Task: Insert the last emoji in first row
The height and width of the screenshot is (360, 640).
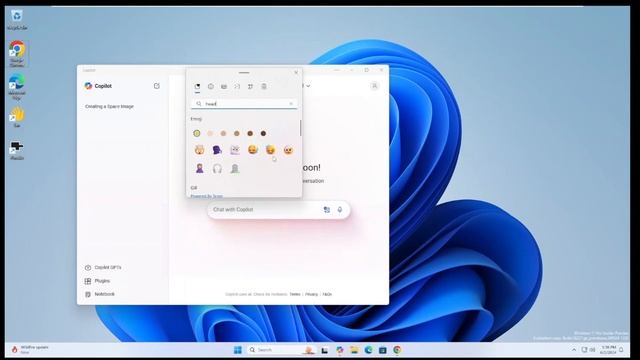Action: pos(288,150)
